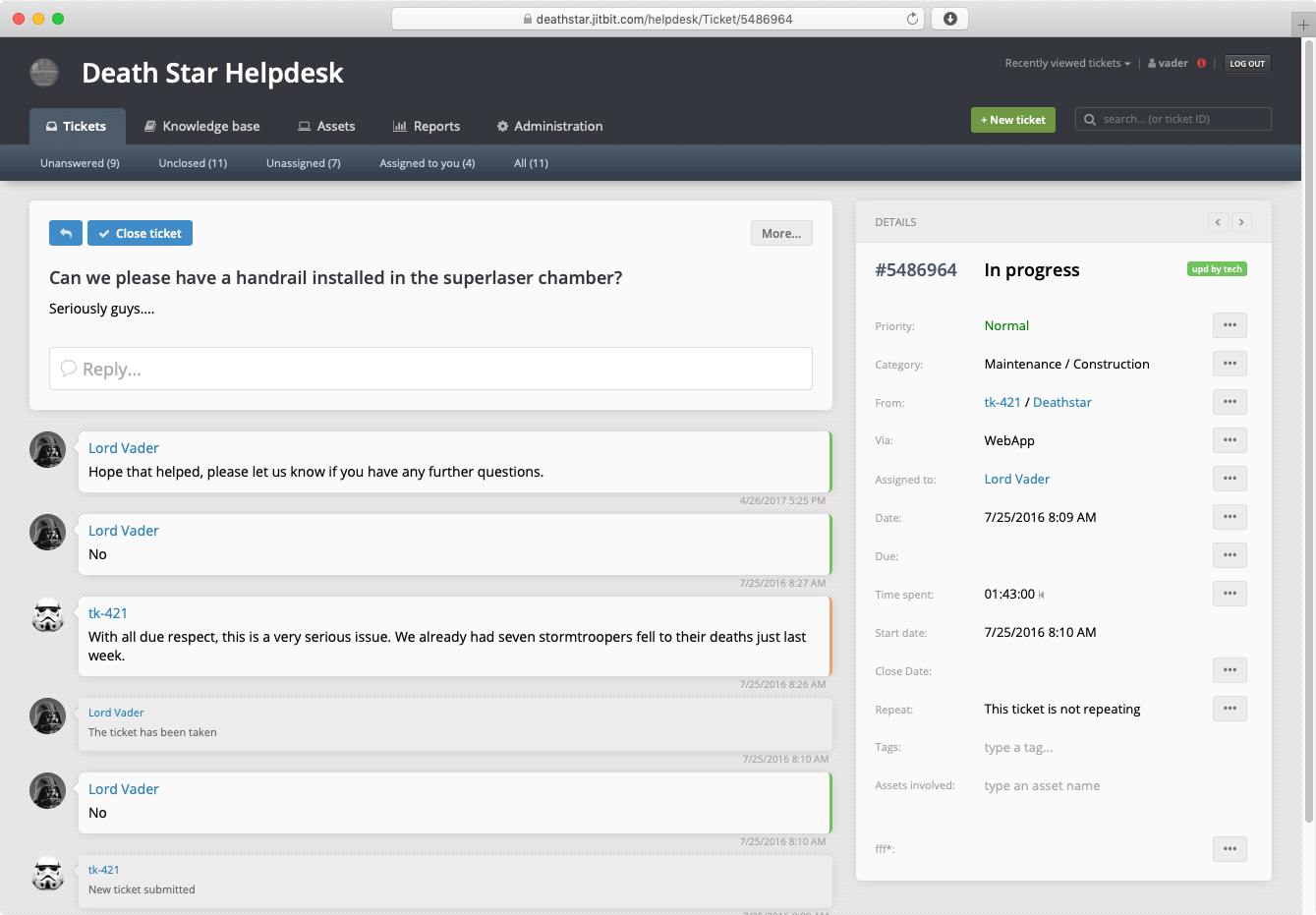1316x915 pixels.
Task: Expand the More... options menu
Action: [x=780, y=233]
